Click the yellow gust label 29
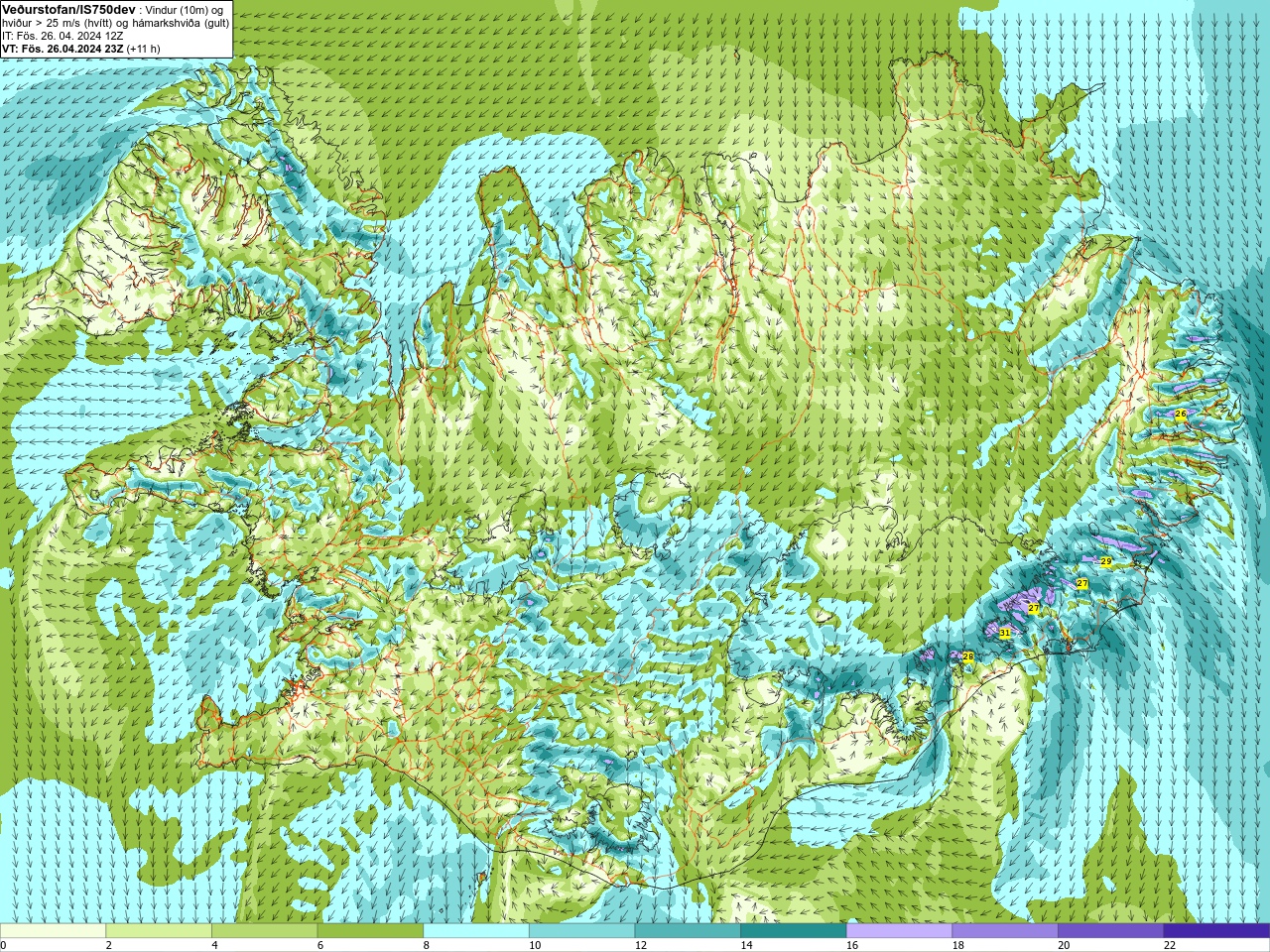This screenshot has height=952, width=1270. pos(1105,561)
